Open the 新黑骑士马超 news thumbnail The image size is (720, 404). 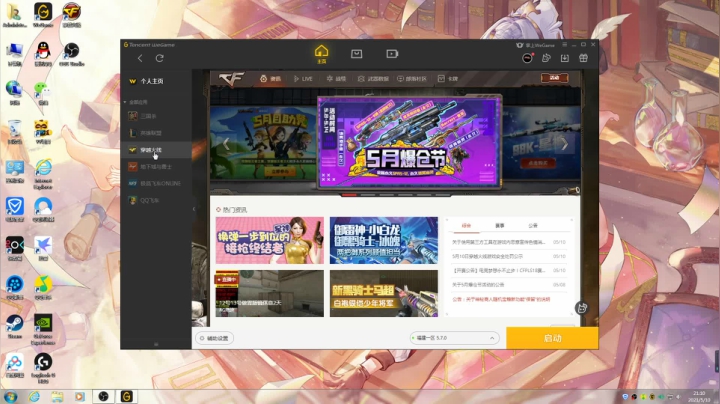click(384, 293)
